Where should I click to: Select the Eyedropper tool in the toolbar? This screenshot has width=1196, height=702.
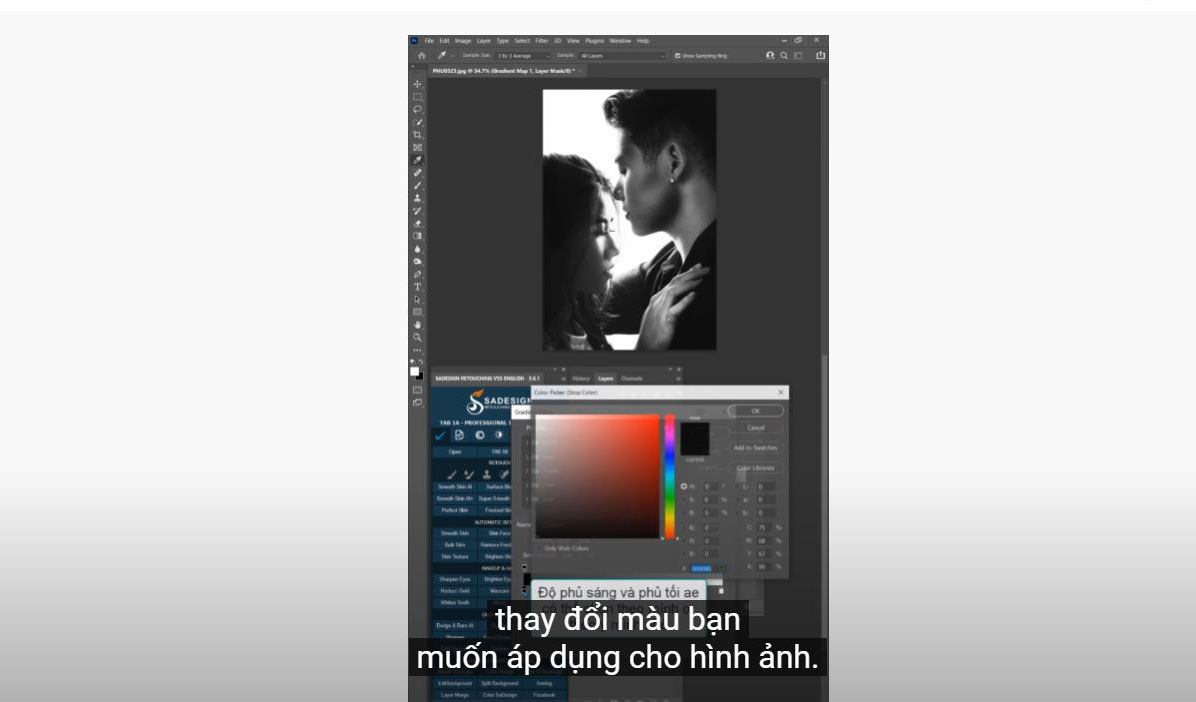tap(417, 160)
